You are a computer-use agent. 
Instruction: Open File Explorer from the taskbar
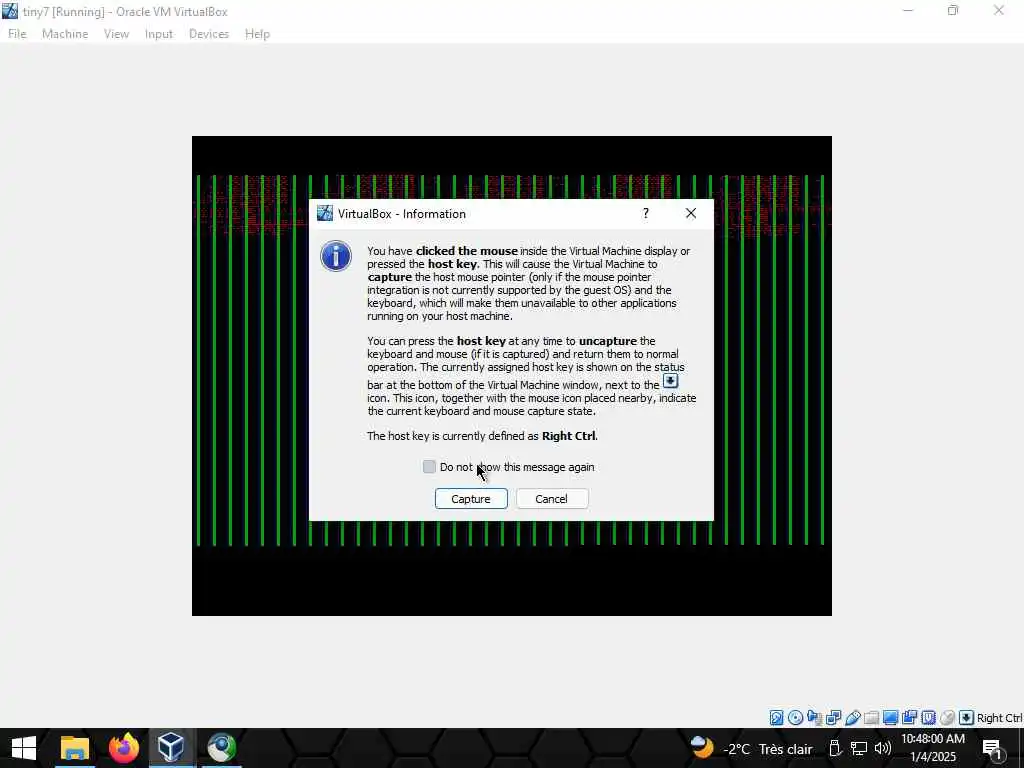pos(74,748)
